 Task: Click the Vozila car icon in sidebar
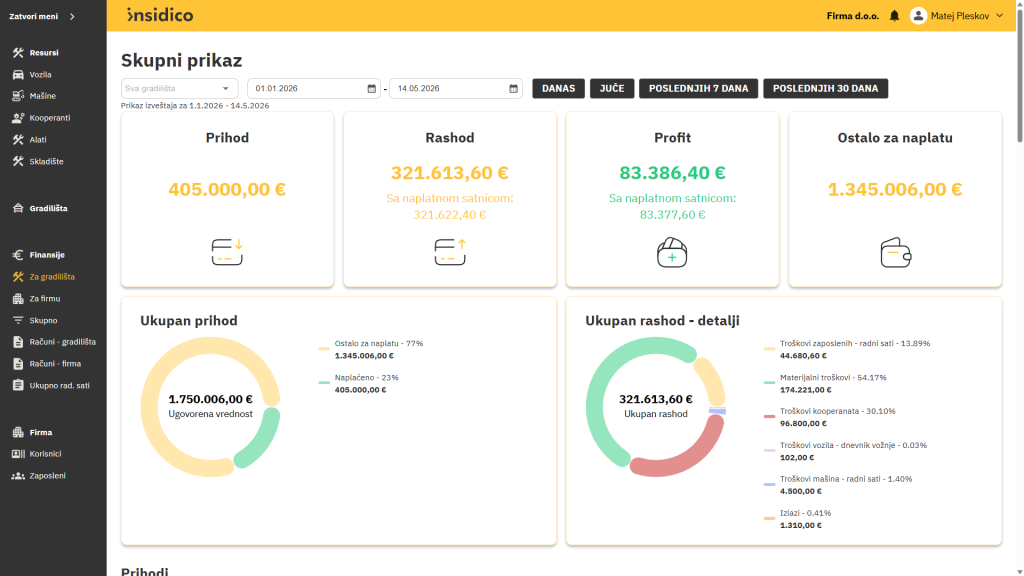click(18, 74)
